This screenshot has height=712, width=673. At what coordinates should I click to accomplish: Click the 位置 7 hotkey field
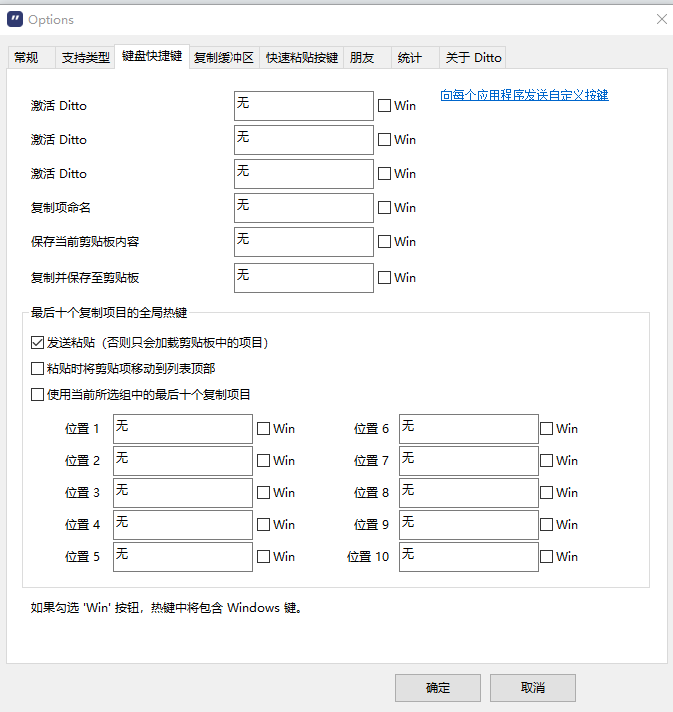click(469, 461)
